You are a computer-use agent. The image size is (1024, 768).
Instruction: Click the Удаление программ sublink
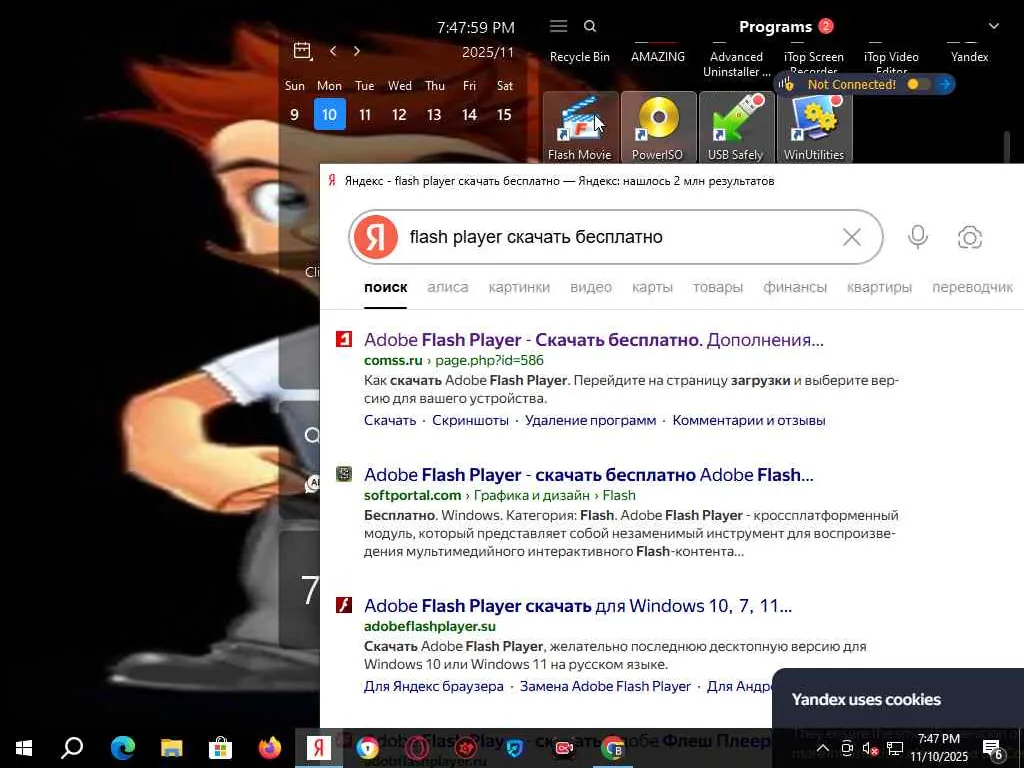click(x=590, y=421)
